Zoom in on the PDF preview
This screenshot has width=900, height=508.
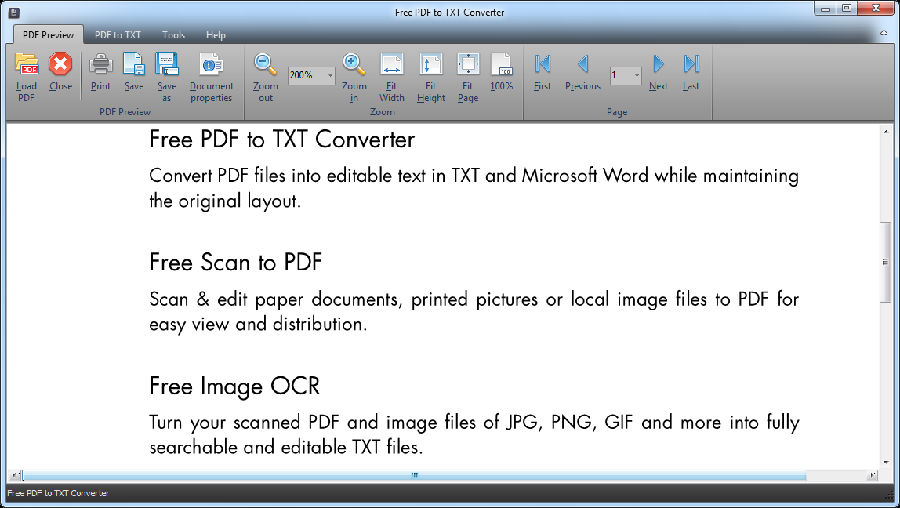[x=354, y=66]
